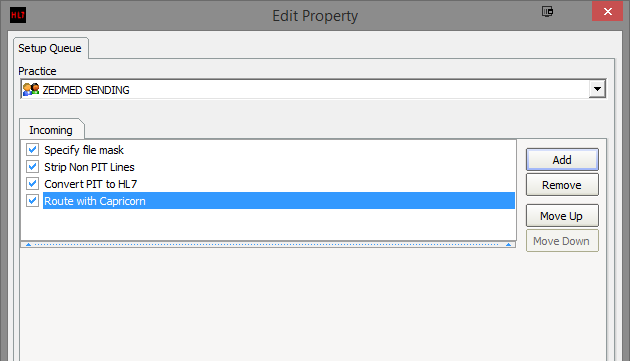Toggle the Route with Capricorn checkbox
The height and width of the screenshot is (361, 630).
[x=33, y=200]
